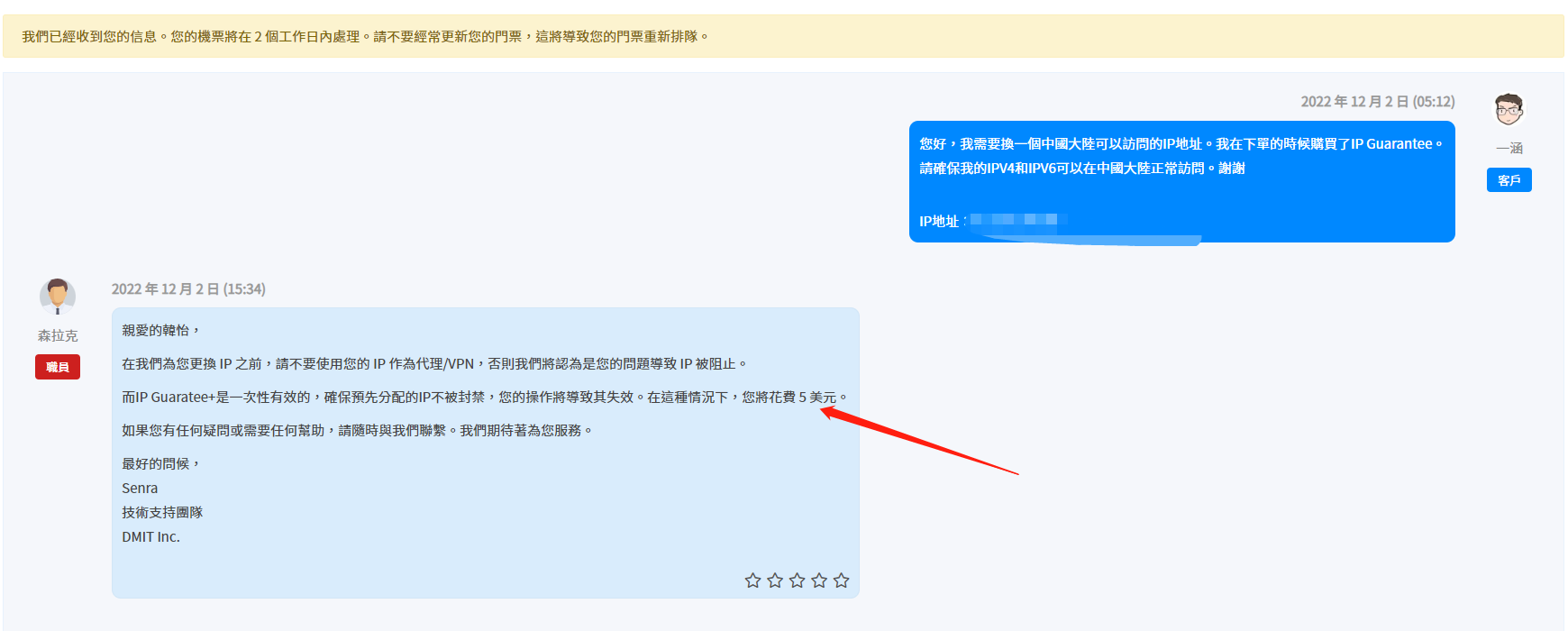1568x631 pixels.
Task: Click the red 職員 badge
Action: click(58, 367)
